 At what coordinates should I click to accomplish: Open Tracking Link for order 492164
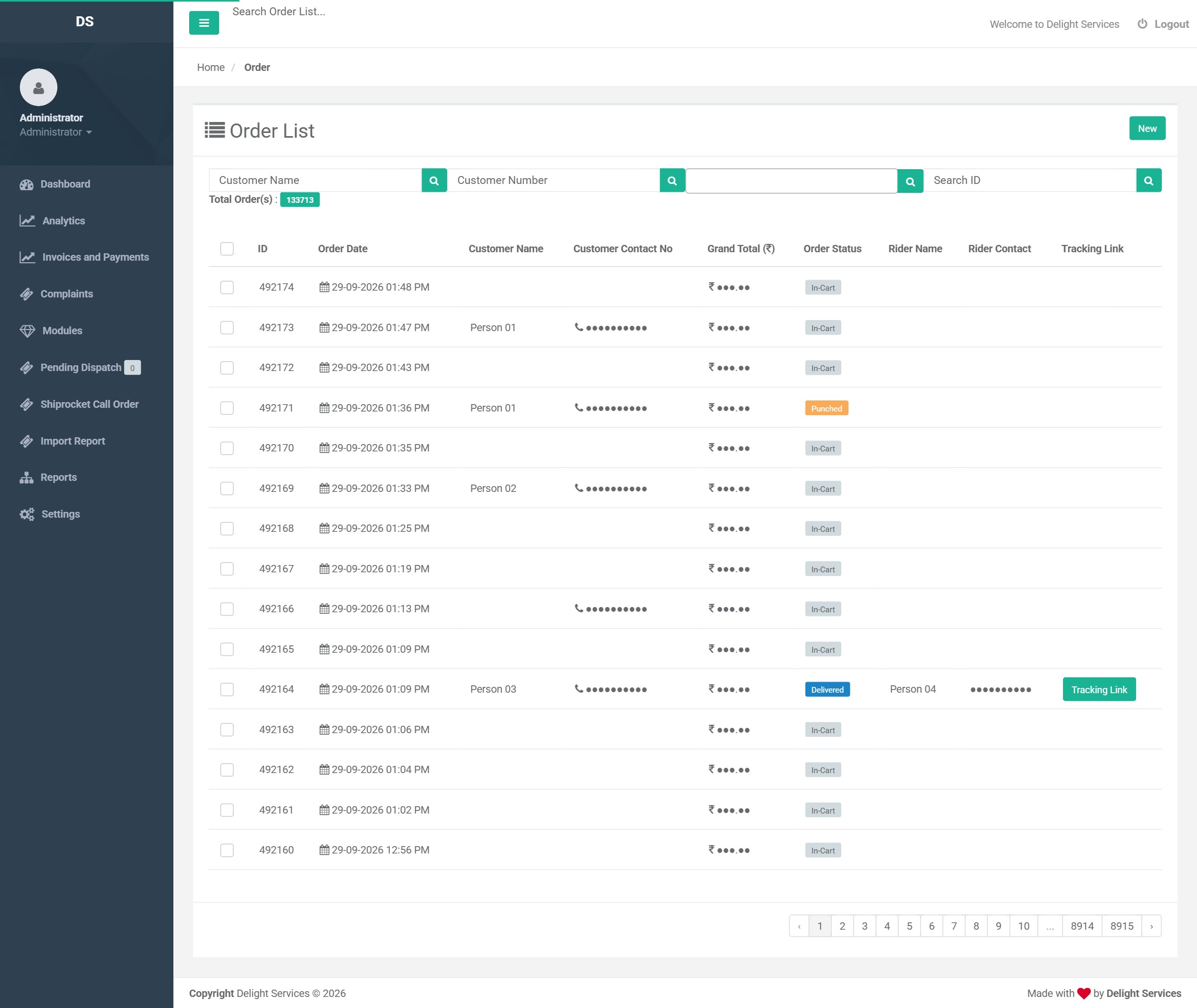coord(1099,690)
